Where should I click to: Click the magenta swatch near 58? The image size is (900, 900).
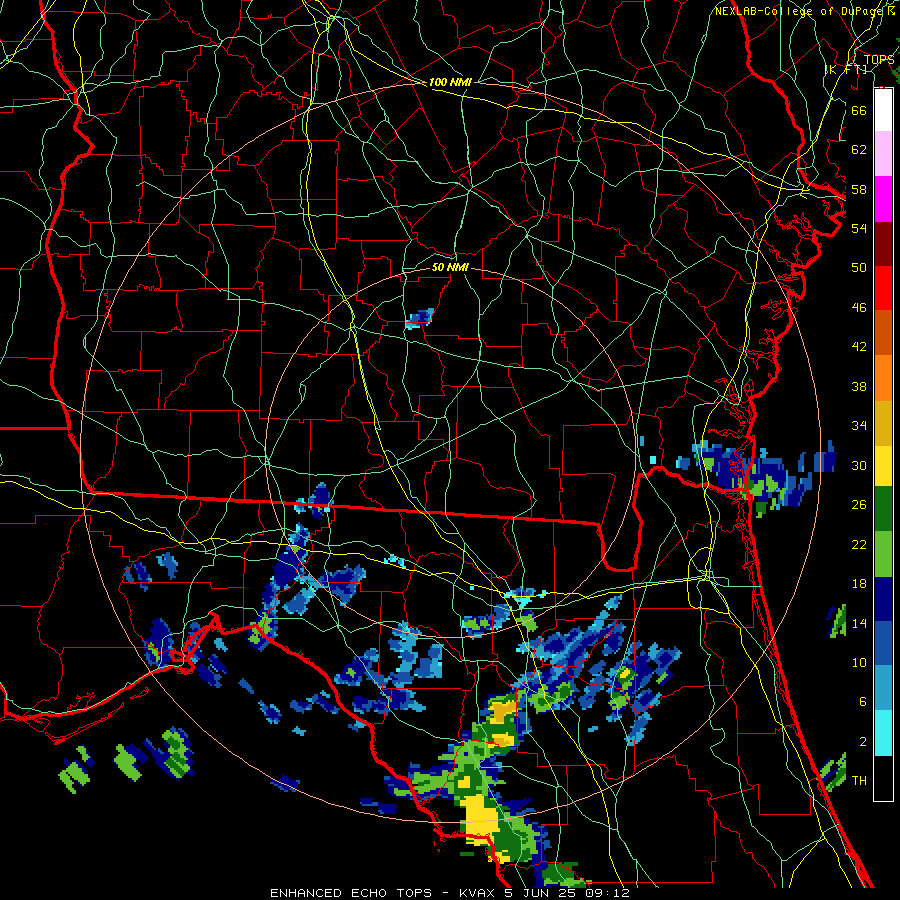click(x=883, y=199)
